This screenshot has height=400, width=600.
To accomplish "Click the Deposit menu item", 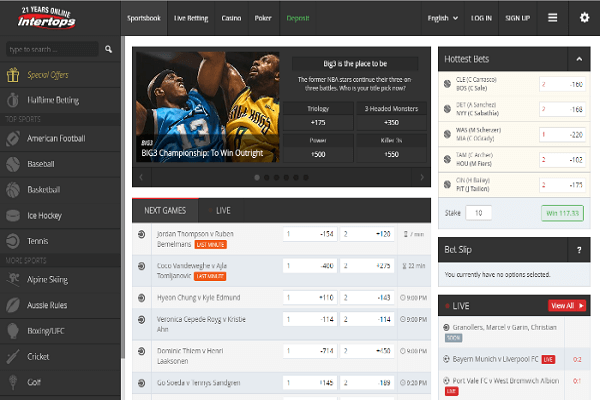I will pos(297,18).
